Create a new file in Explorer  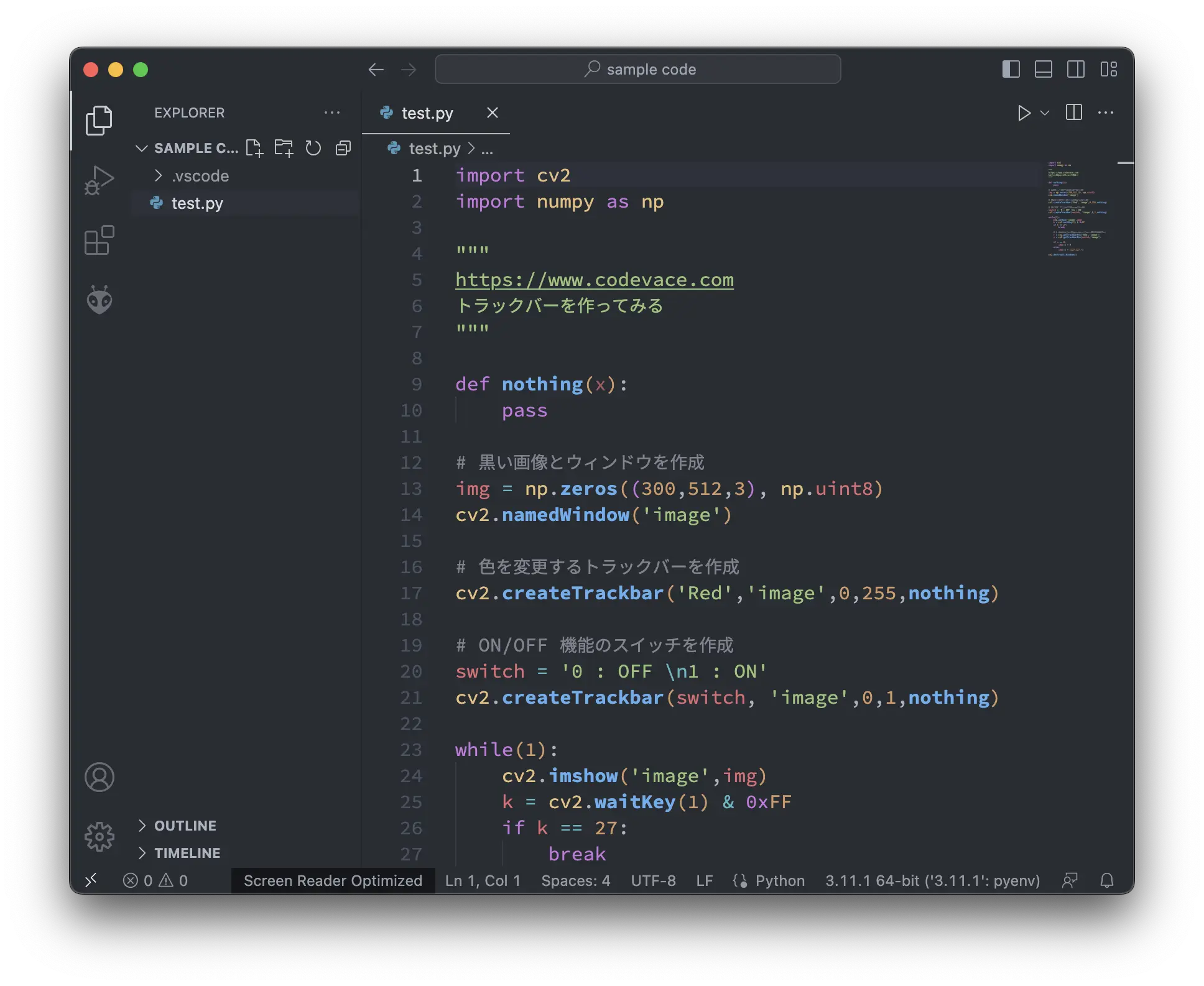tap(254, 148)
